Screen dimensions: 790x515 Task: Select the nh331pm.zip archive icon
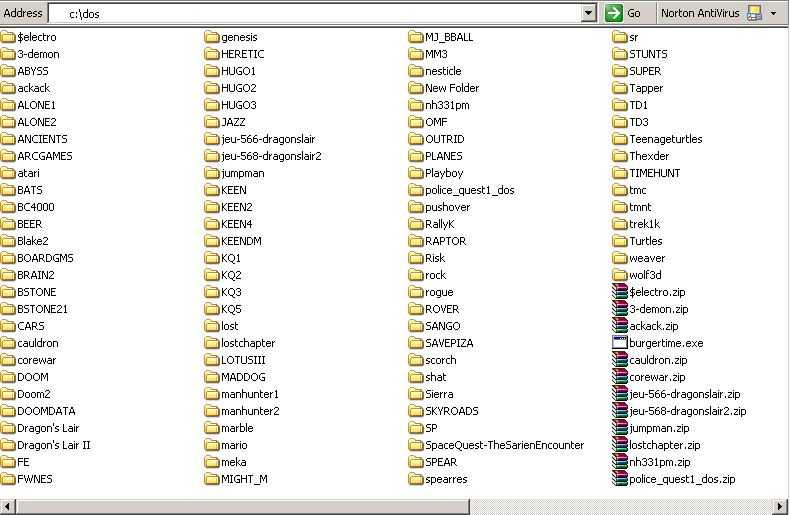620,462
